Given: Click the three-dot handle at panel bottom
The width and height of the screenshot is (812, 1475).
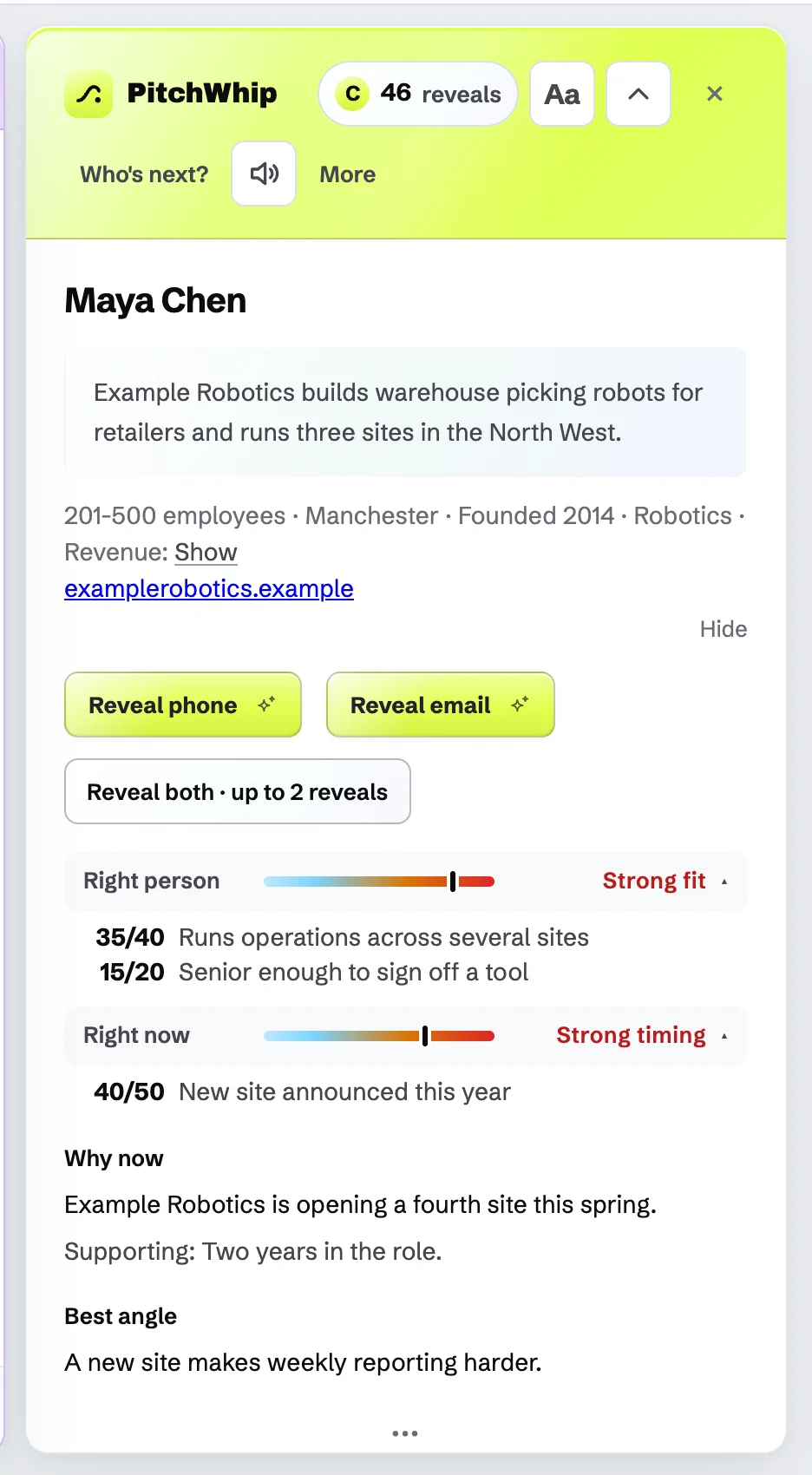Looking at the screenshot, I should [x=405, y=1433].
